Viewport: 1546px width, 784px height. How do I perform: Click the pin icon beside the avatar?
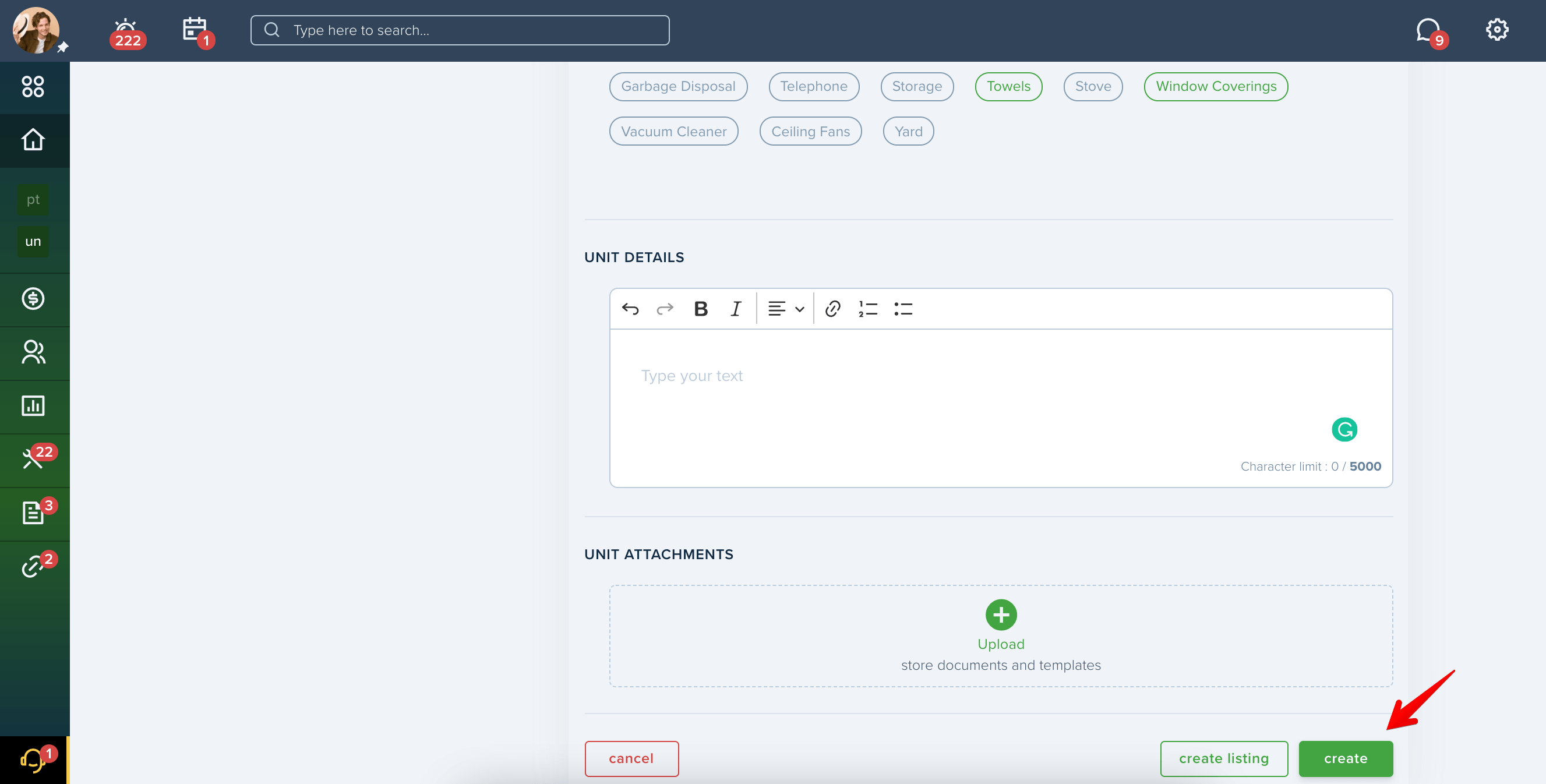point(62,47)
